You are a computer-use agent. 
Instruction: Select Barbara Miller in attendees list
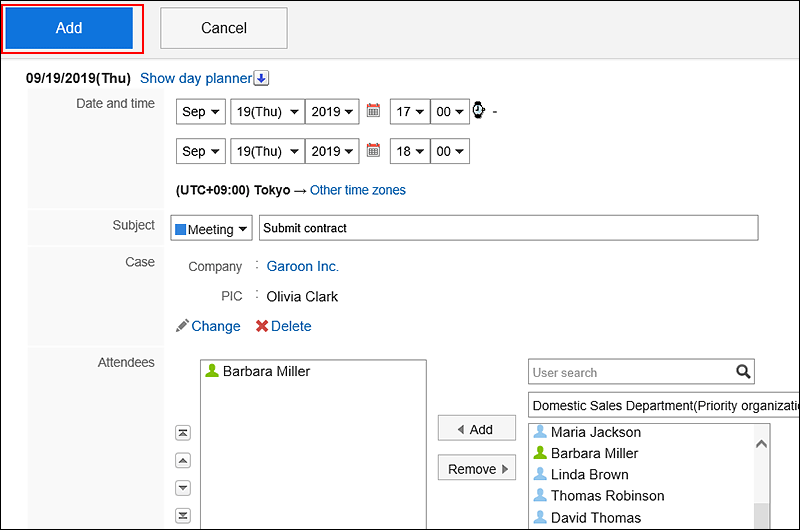click(x=266, y=371)
